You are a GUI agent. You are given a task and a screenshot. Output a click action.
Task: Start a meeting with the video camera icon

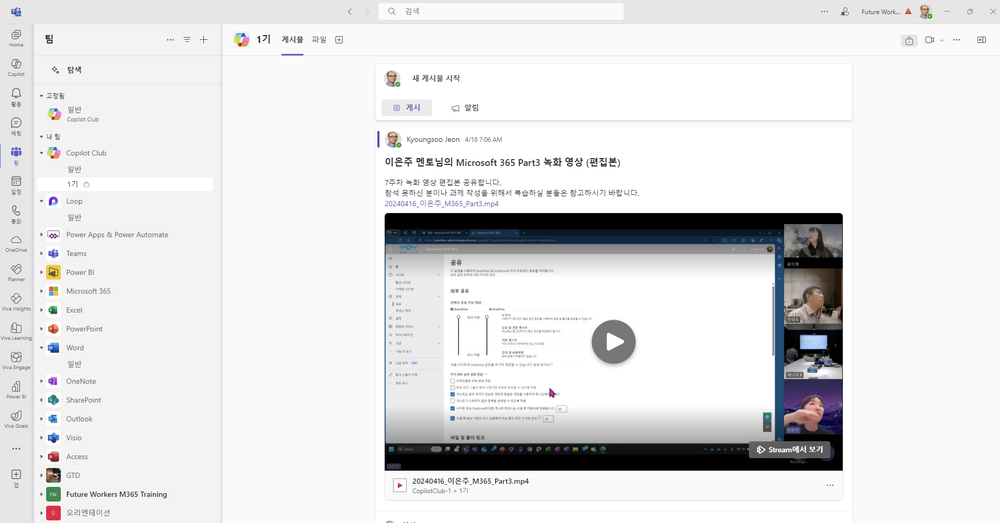[x=929, y=40]
